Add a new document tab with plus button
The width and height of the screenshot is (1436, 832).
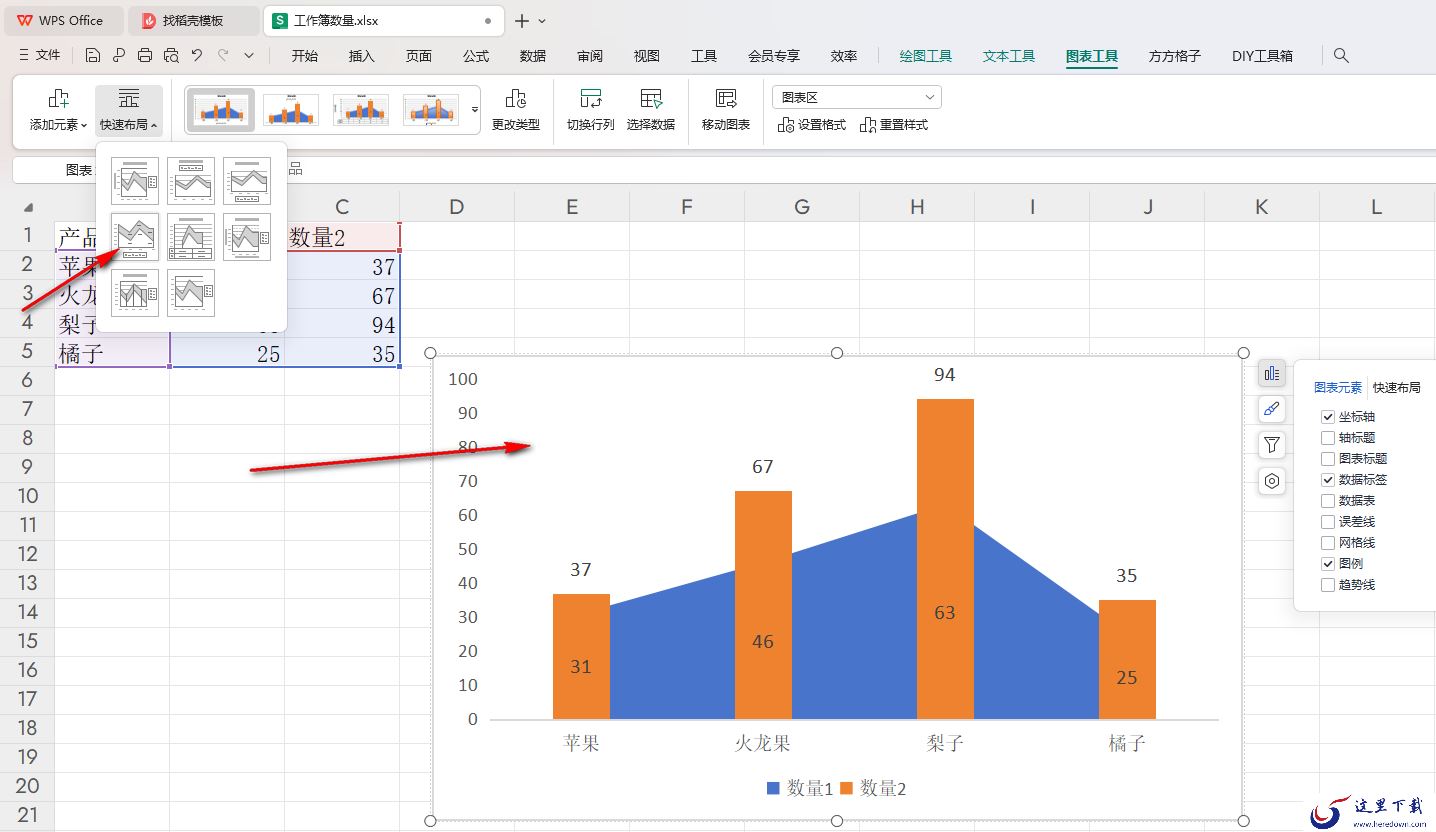(522, 21)
